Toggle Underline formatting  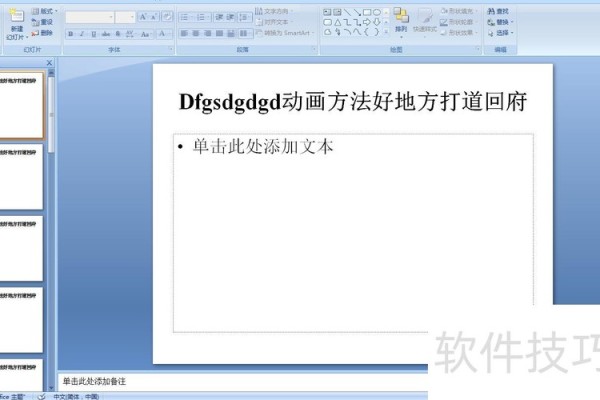[94, 34]
